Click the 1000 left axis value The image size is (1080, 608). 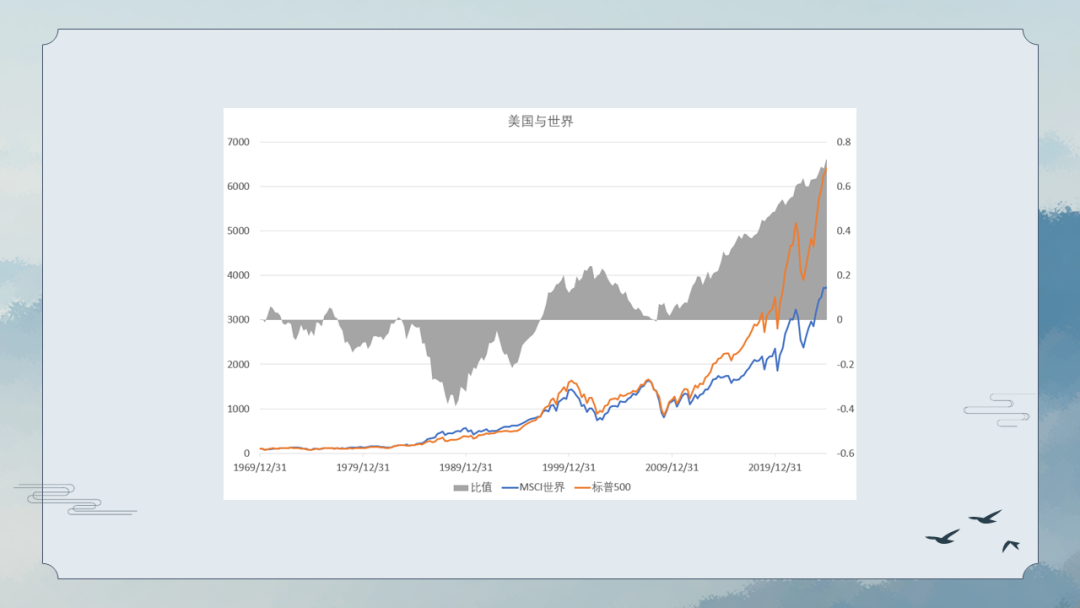(238, 409)
